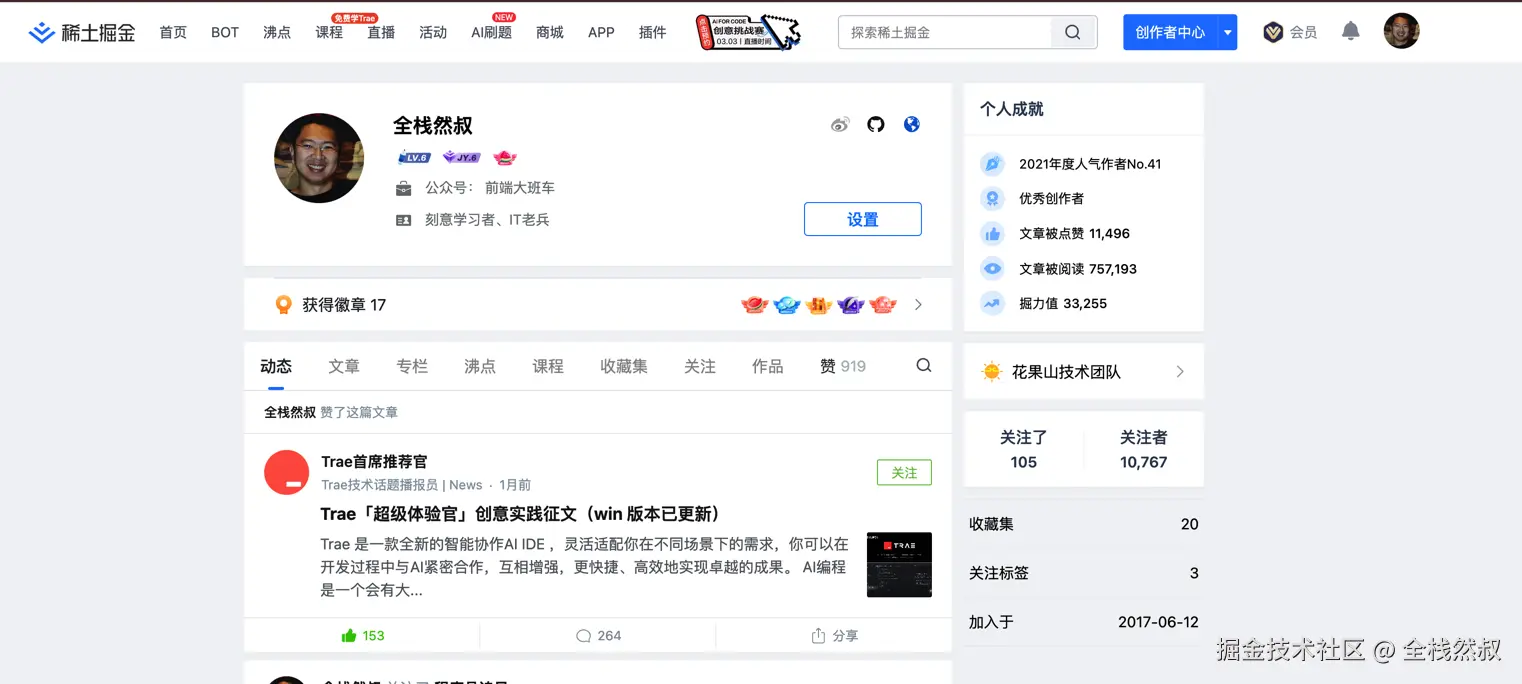Click the 全栈然叔 profile name
Image resolution: width=1522 pixels, height=684 pixels.
point(433,125)
